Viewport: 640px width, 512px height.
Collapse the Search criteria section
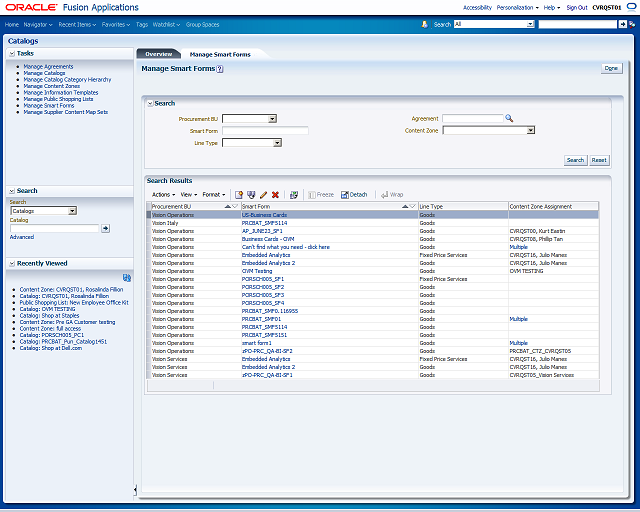150,104
